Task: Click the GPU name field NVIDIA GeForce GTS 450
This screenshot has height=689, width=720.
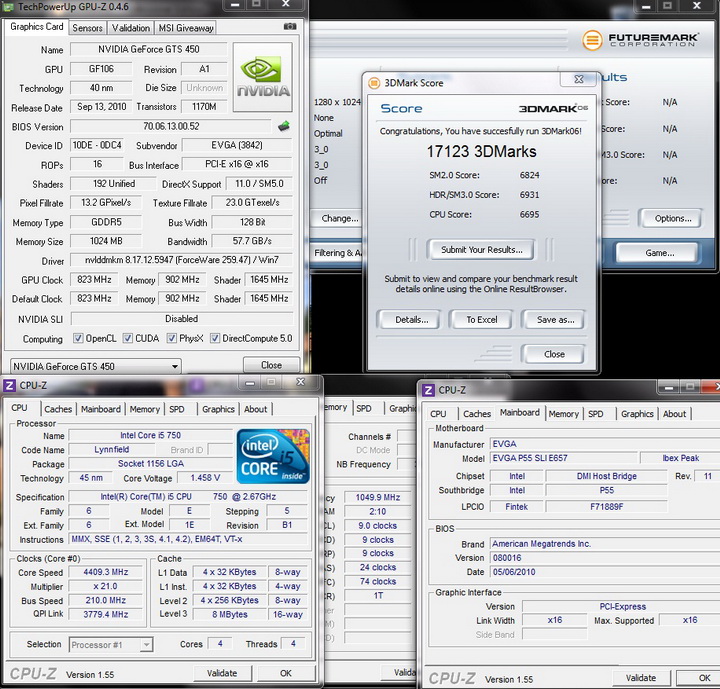Action: point(149,49)
